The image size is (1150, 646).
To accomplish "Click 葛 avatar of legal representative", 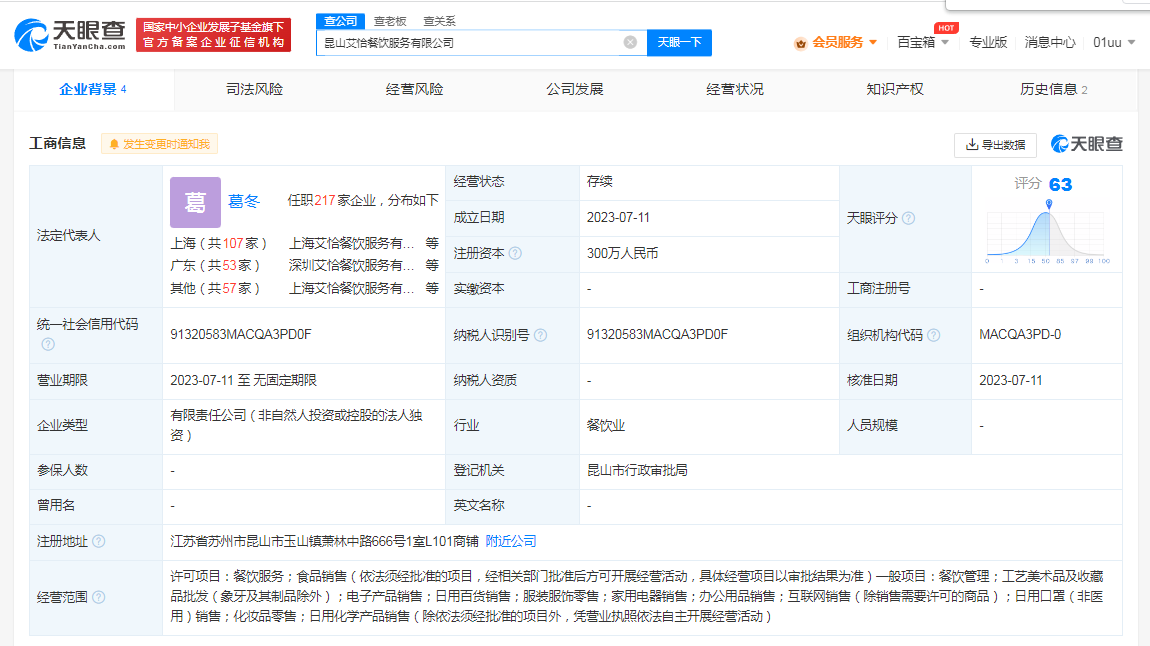I will 195,203.
